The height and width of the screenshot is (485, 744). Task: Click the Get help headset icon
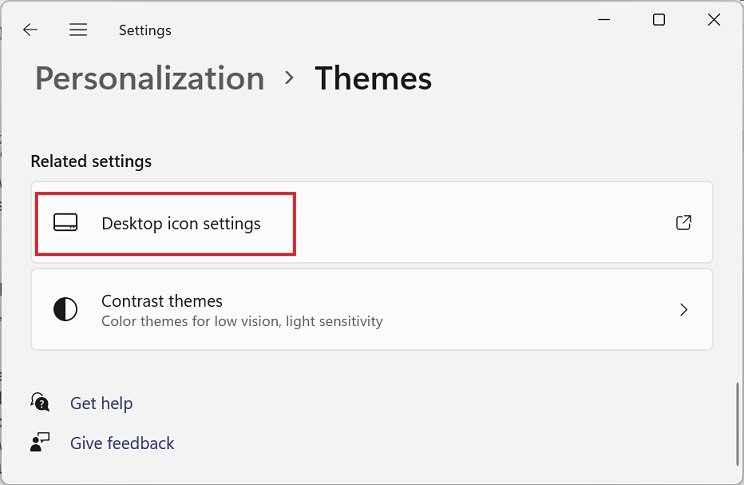click(40, 403)
